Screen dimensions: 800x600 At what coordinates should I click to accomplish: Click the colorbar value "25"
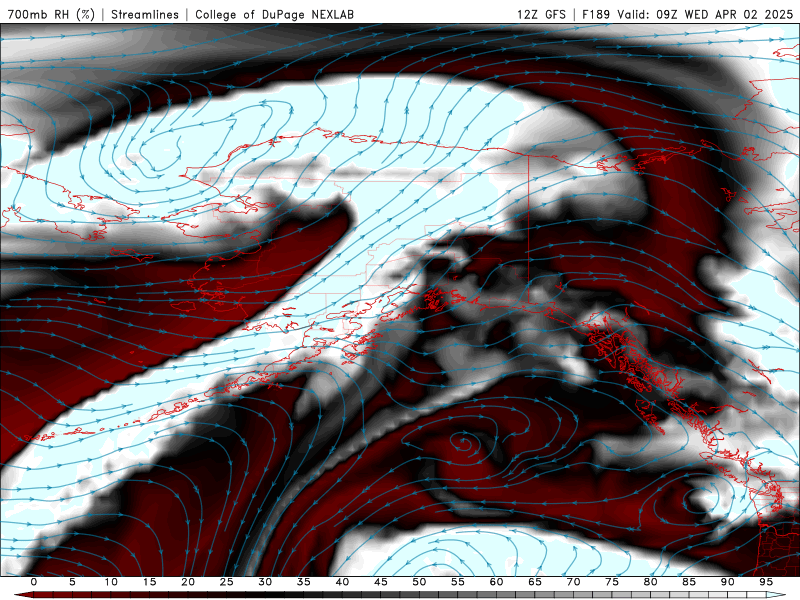[x=227, y=582]
